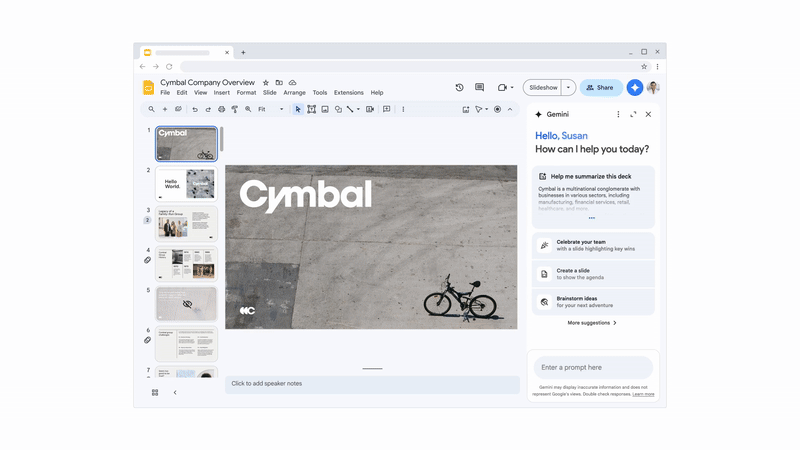
Task: Click the Share button
Action: [x=601, y=88]
